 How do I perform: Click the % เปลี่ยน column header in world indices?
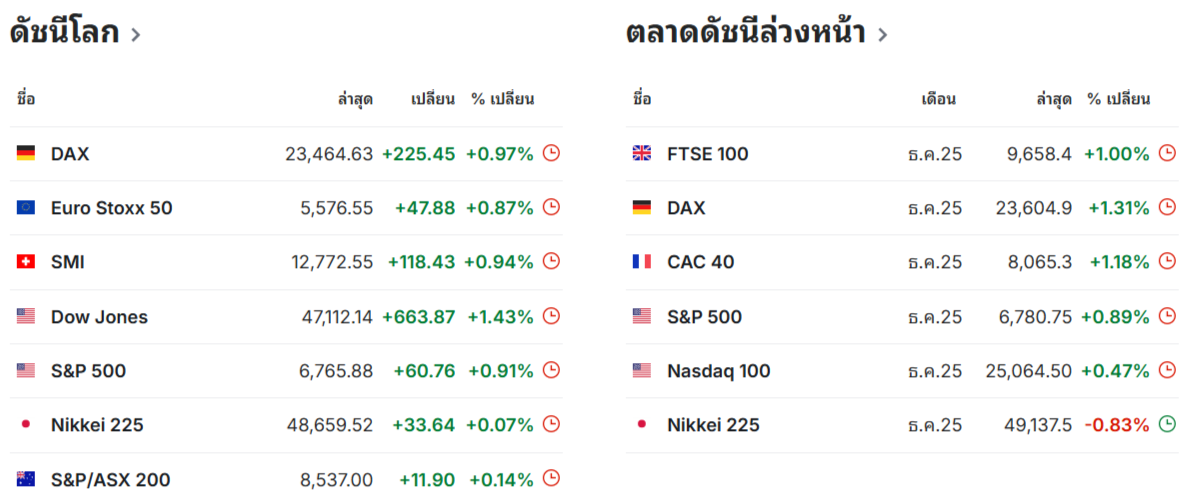point(502,99)
